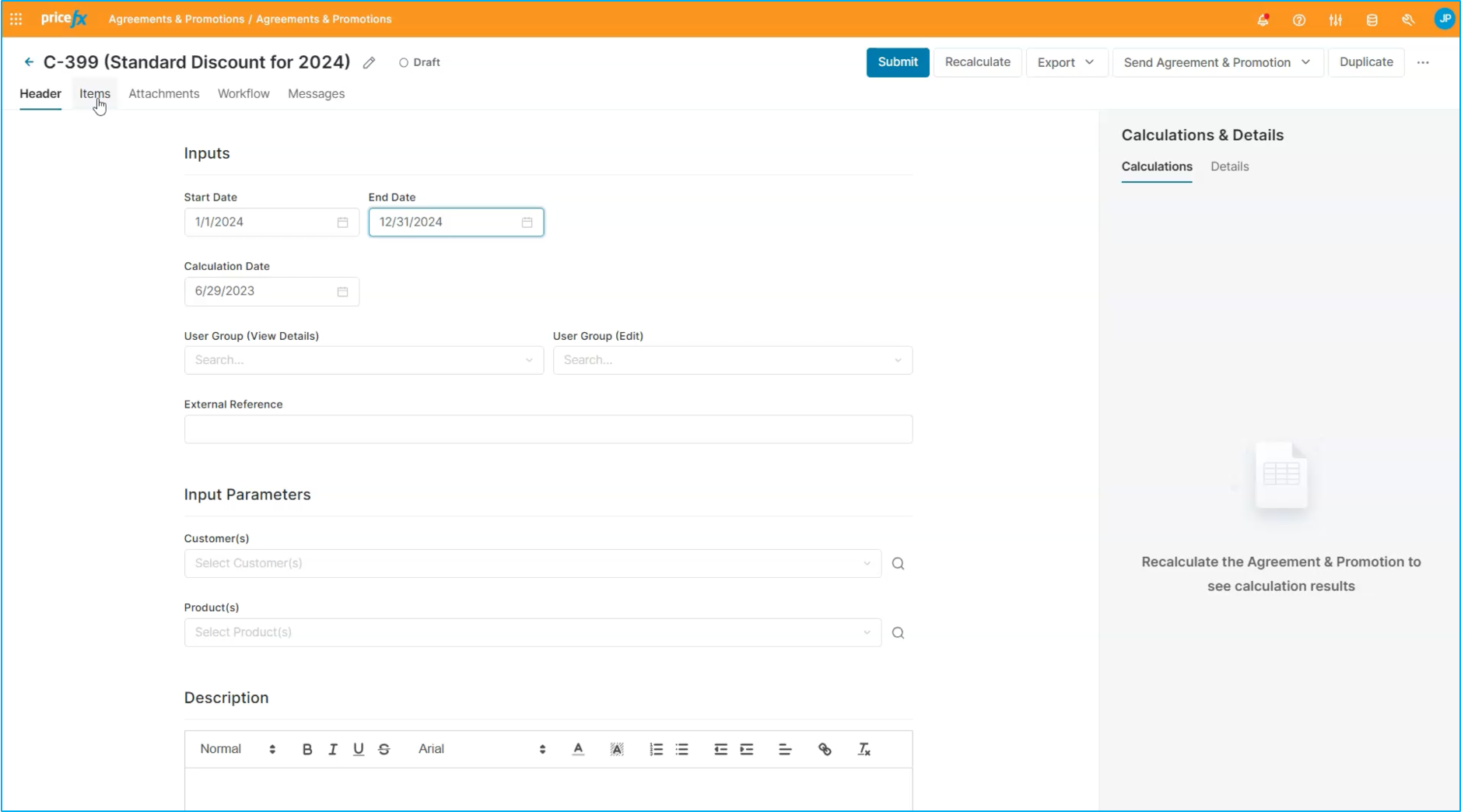Click the search icon beside Customer(s)
This screenshot has width=1461, height=812.
coord(898,564)
